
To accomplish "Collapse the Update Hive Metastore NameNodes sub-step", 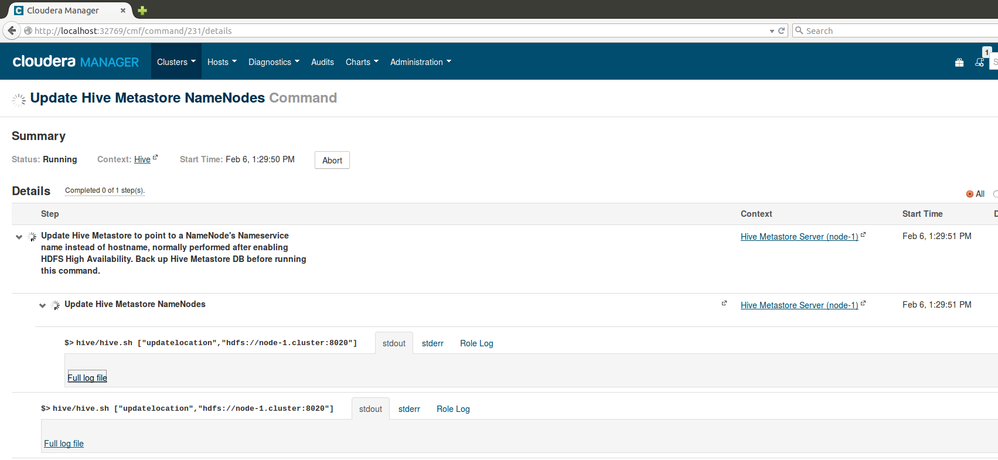I will 43,305.
